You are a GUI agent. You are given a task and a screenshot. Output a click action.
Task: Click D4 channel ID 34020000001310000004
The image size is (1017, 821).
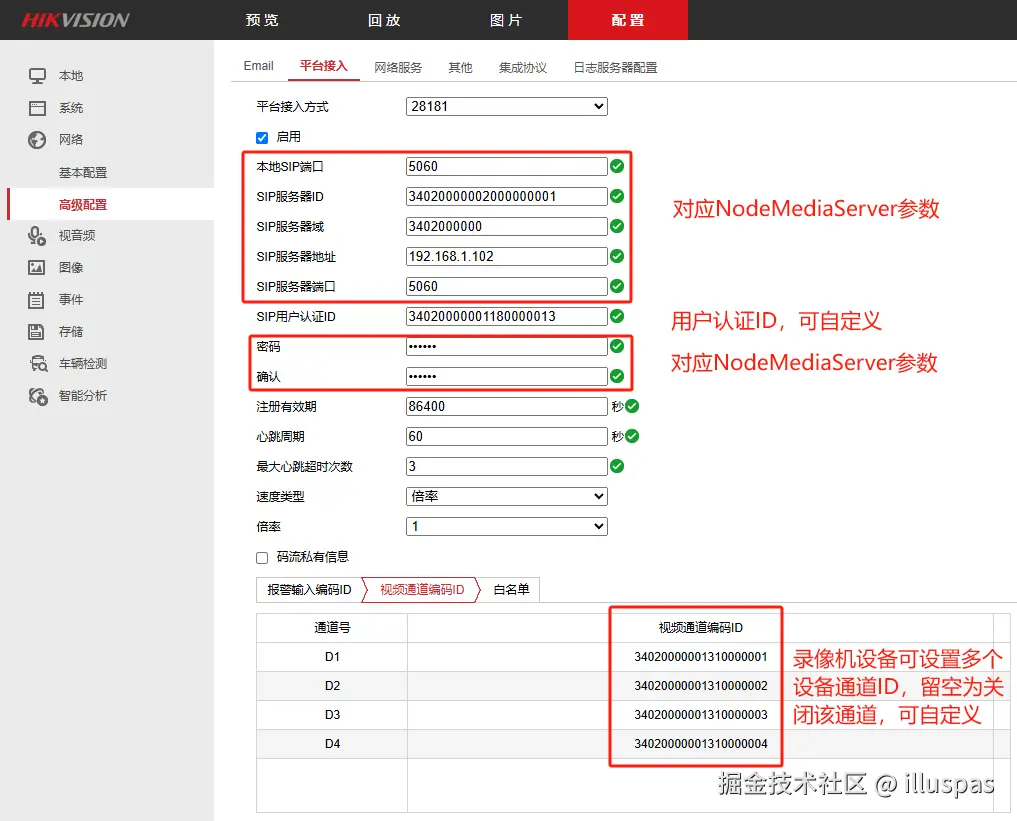700,744
